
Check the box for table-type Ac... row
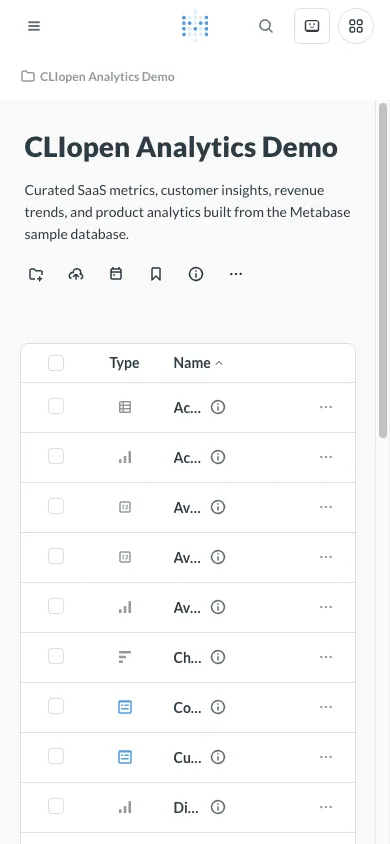56,406
